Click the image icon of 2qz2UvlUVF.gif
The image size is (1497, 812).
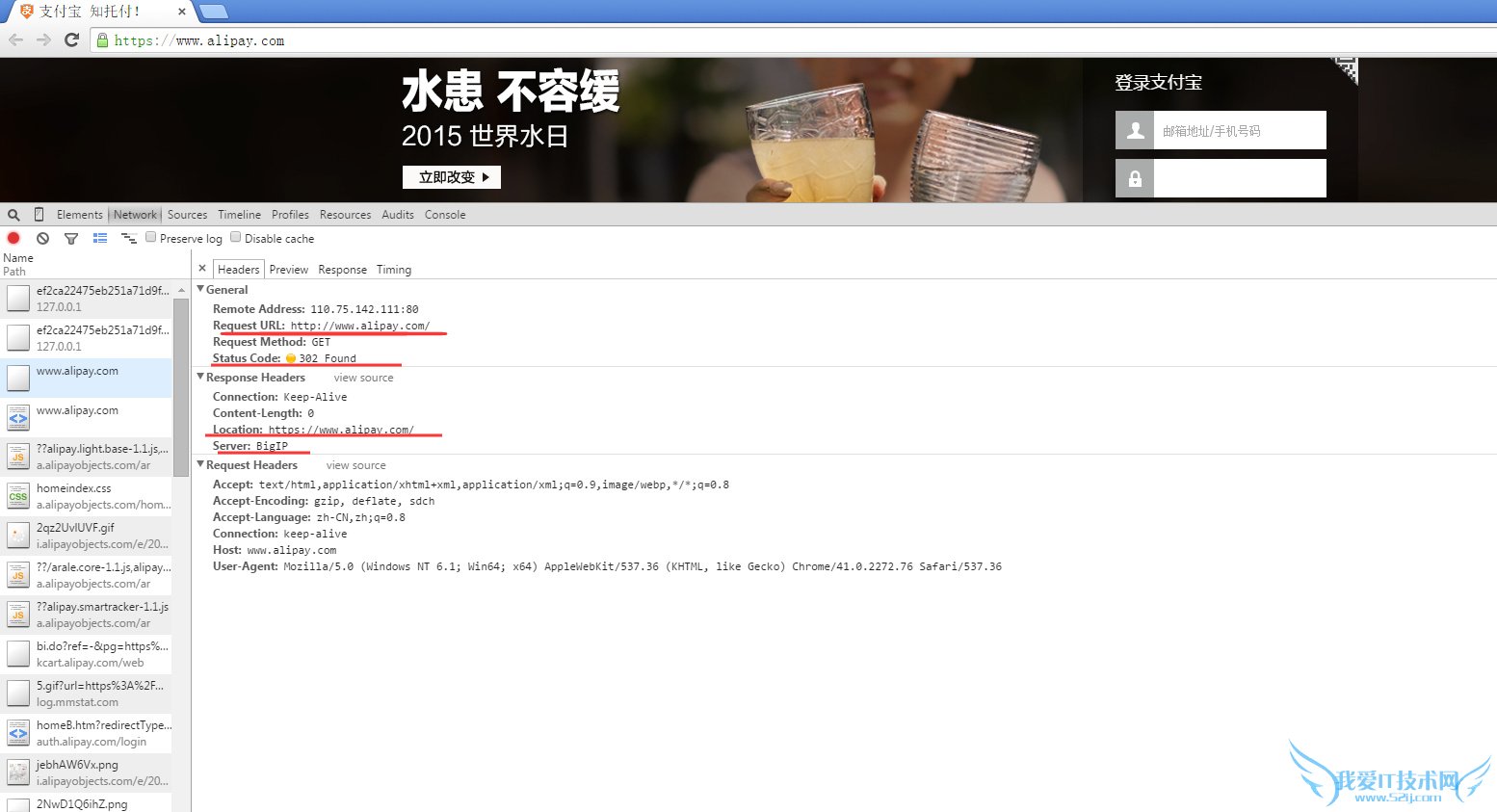click(x=18, y=536)
